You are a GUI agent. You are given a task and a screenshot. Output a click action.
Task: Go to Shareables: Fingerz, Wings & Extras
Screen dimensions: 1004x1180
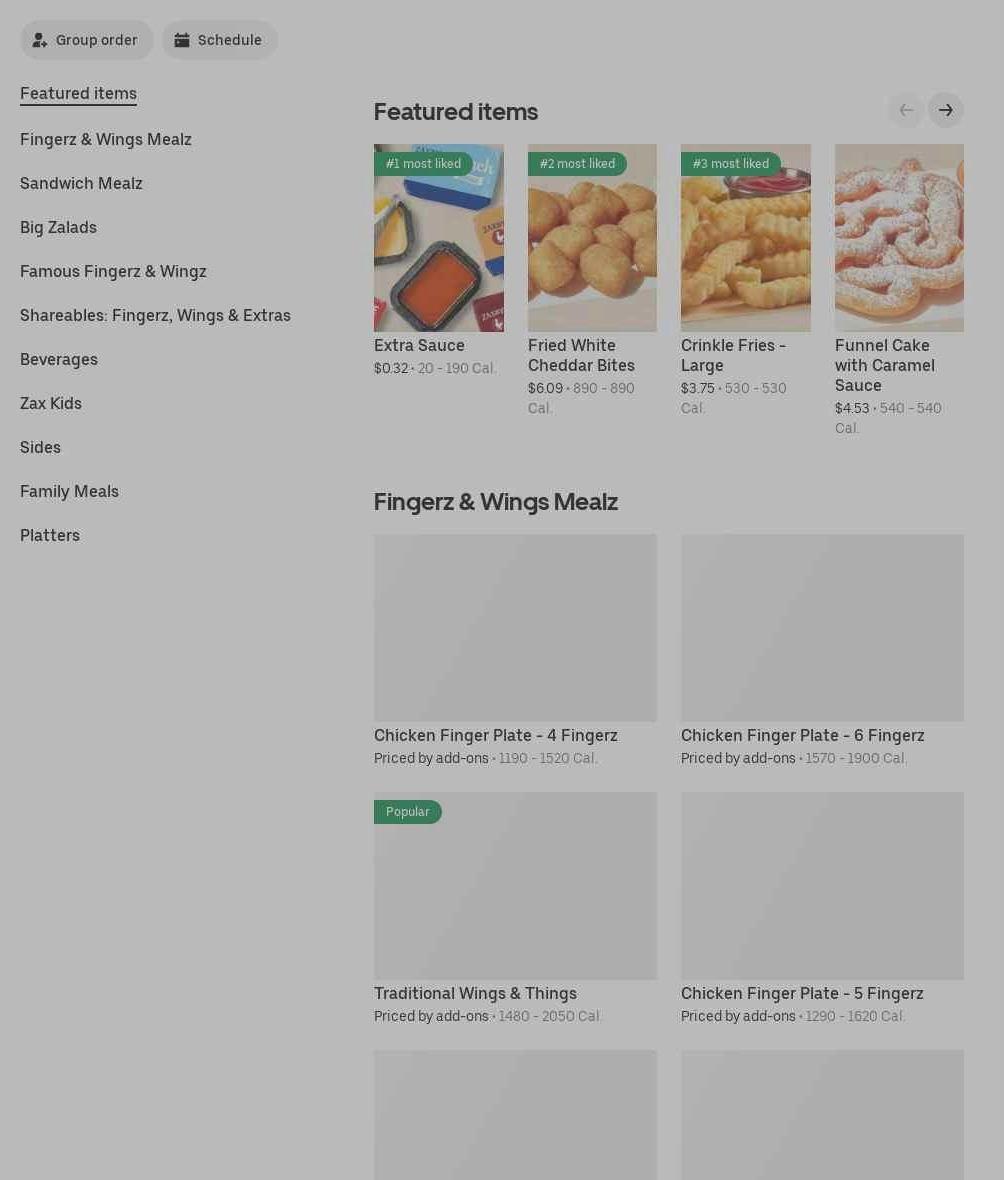pyautogui.click(x=155, y=315)
